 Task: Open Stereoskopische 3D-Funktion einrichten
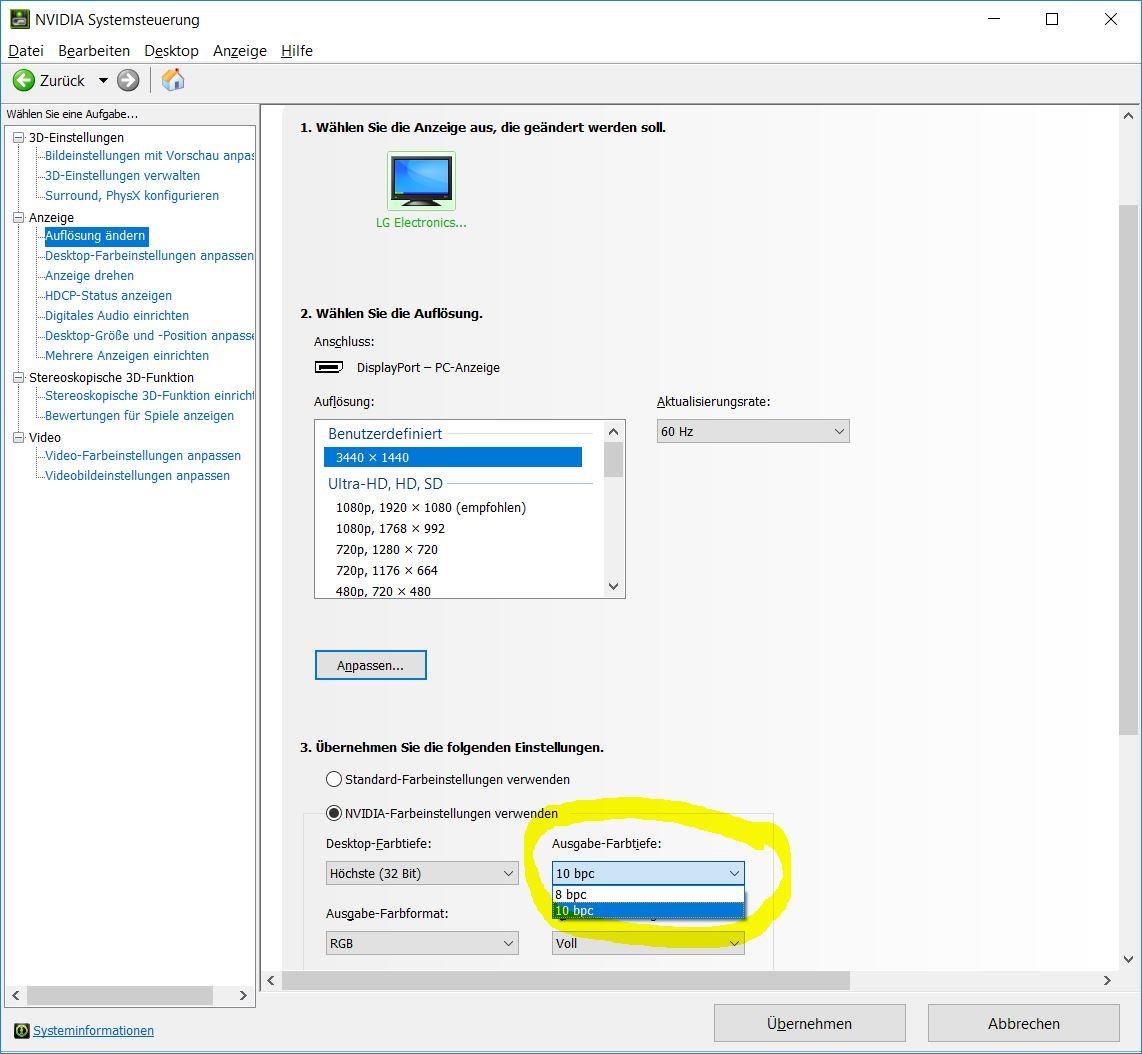(149, 396)
